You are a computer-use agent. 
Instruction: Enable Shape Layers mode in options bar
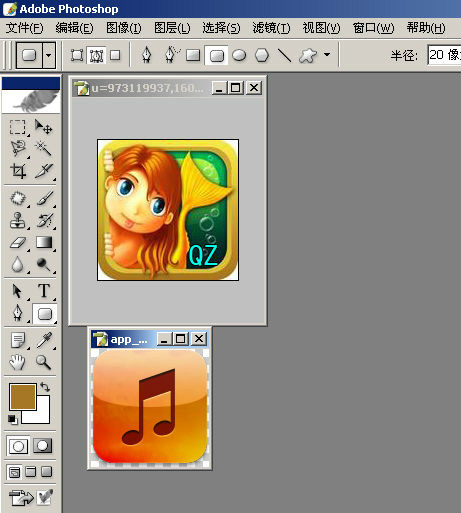coord(77,55)
